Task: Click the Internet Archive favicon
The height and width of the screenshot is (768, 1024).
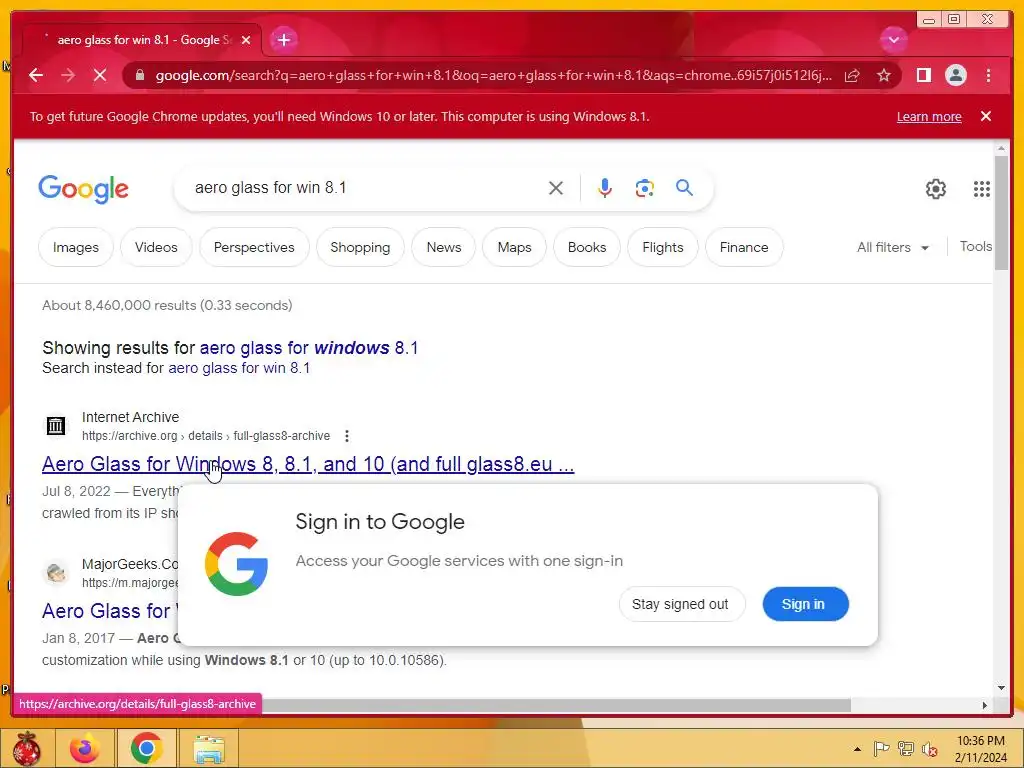Action: (56, 426)
